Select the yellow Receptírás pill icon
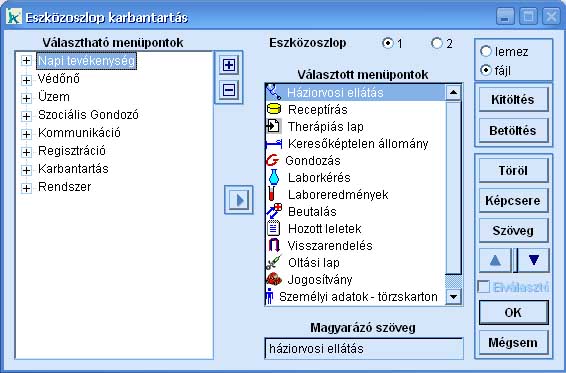The width and height of the screenshot is (566, 373). (x=274, y=109)
